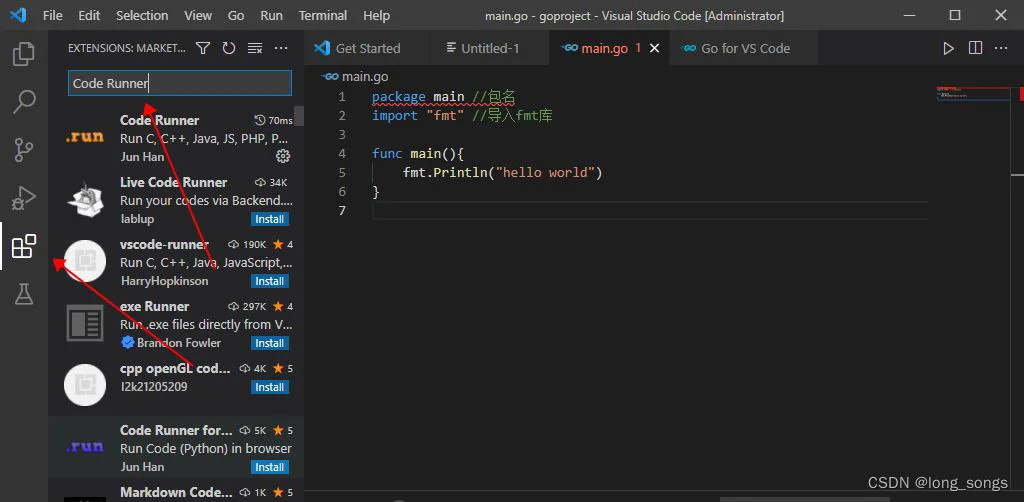Image resolution: width=1024 pixels, height=502 pixels.
Task: Click the editor minimap
Action: click(x=972, y=95)
